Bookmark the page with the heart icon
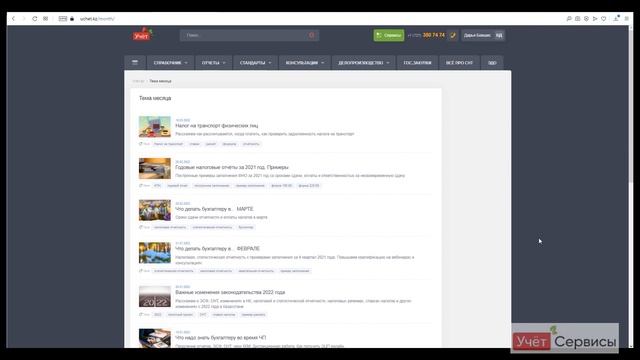 click(604, 19)
